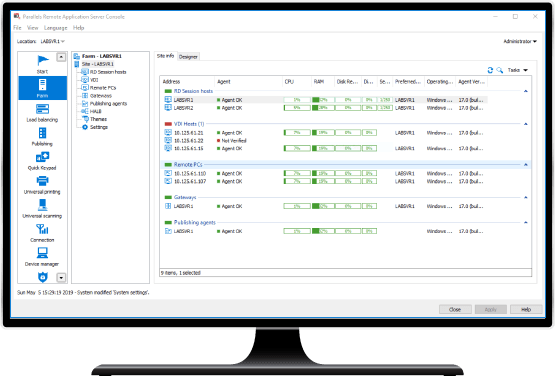Open the Publishing category icon
The width and height of the screenshot is (555, 376).
pyautogui.click(x=42, y=133)
